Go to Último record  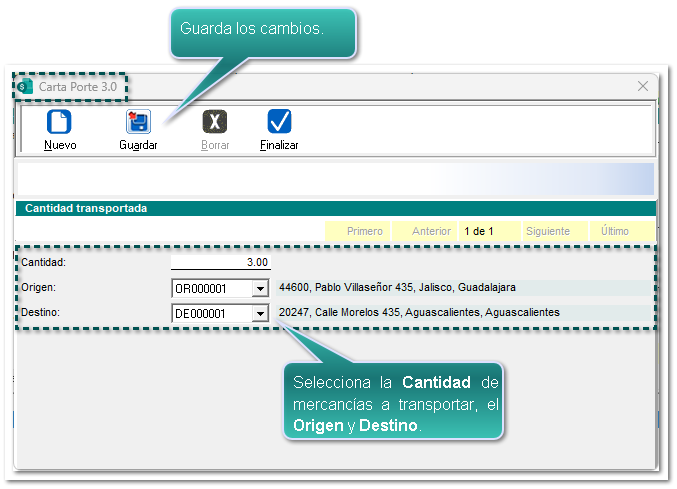(x=622, y=231)
